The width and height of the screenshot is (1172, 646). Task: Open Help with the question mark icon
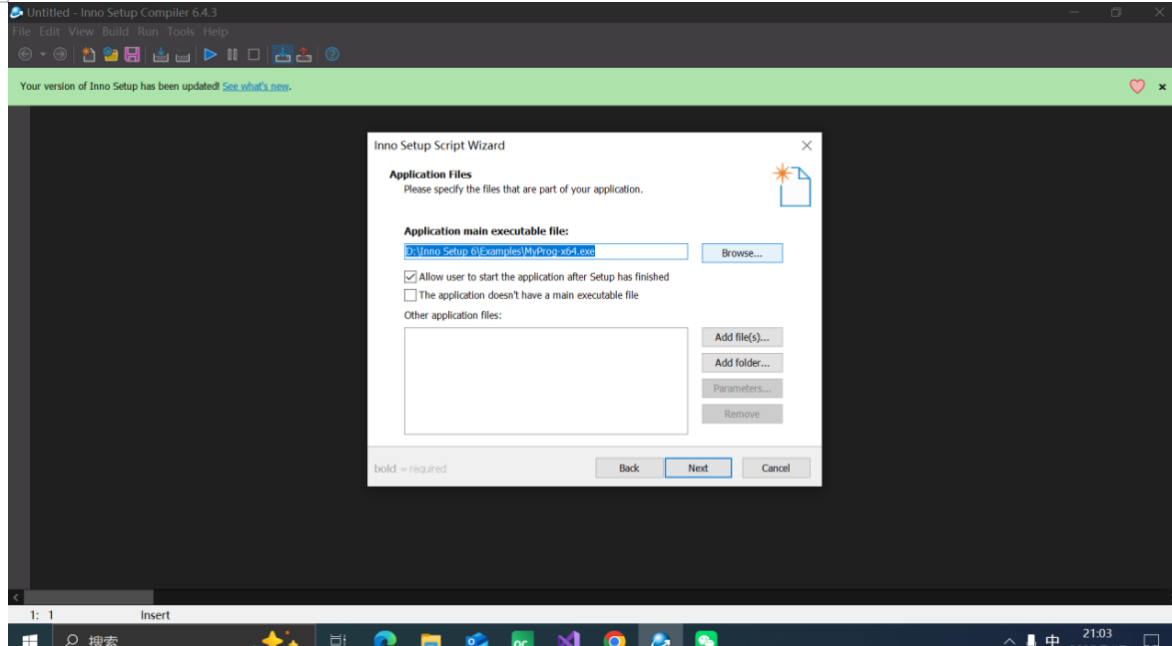pyautogui.click(x=333, y=55)
